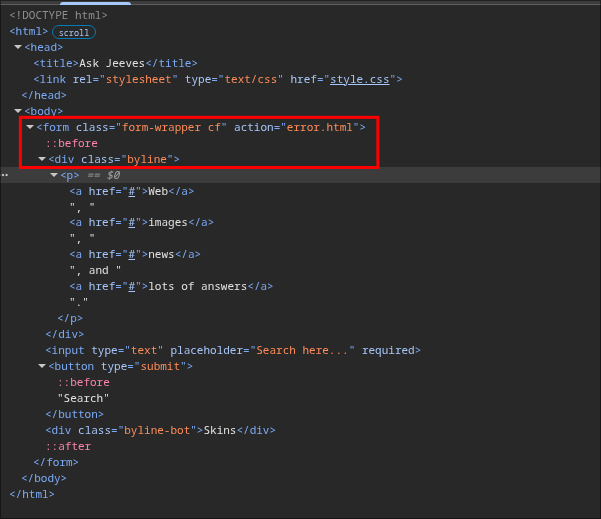
Task: Collapse the selected p element
Action: tap(54, 175)
